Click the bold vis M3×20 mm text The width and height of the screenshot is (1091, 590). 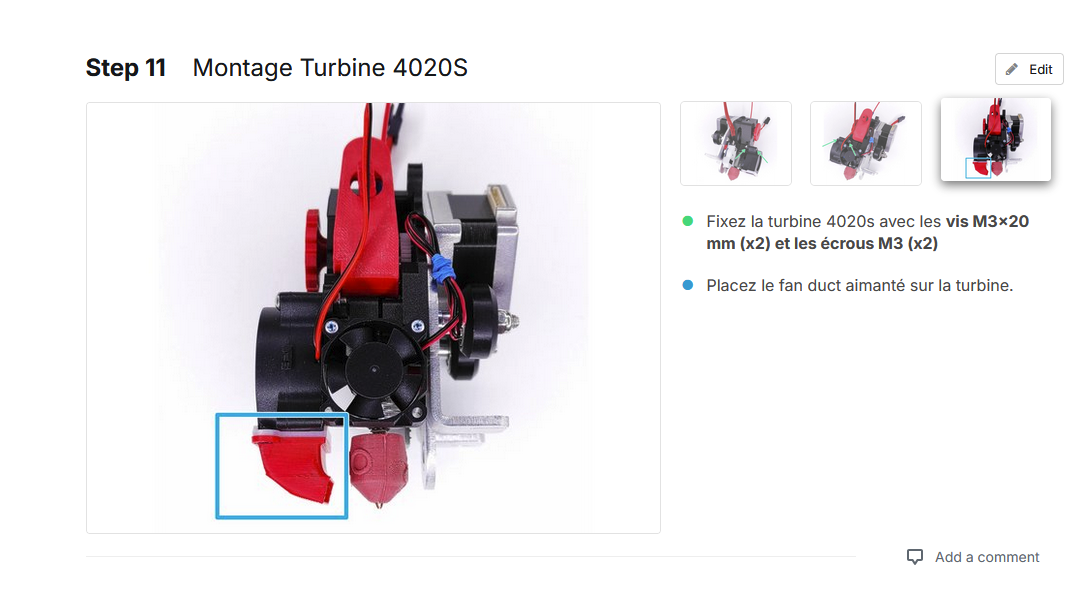[x=868, y=232]
